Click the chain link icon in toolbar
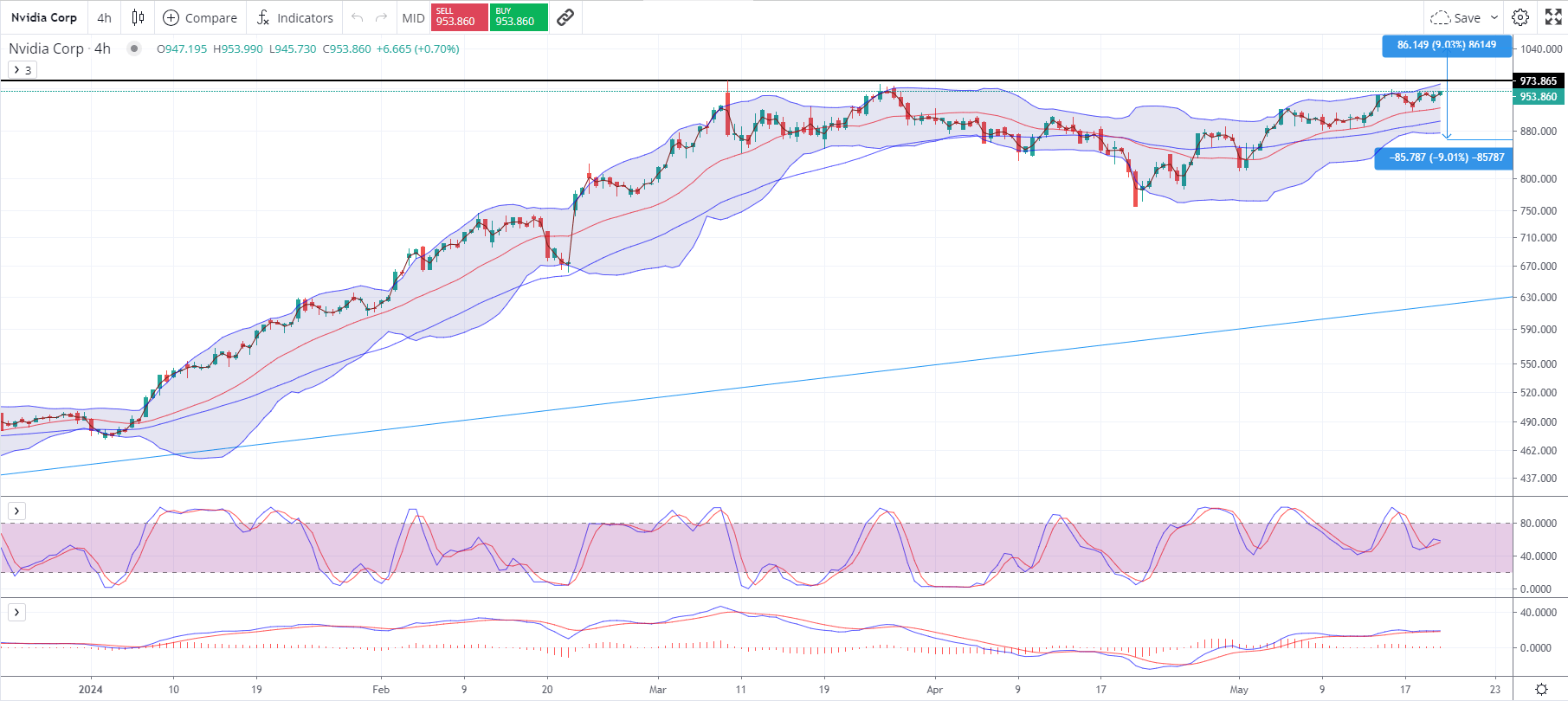 565,17
